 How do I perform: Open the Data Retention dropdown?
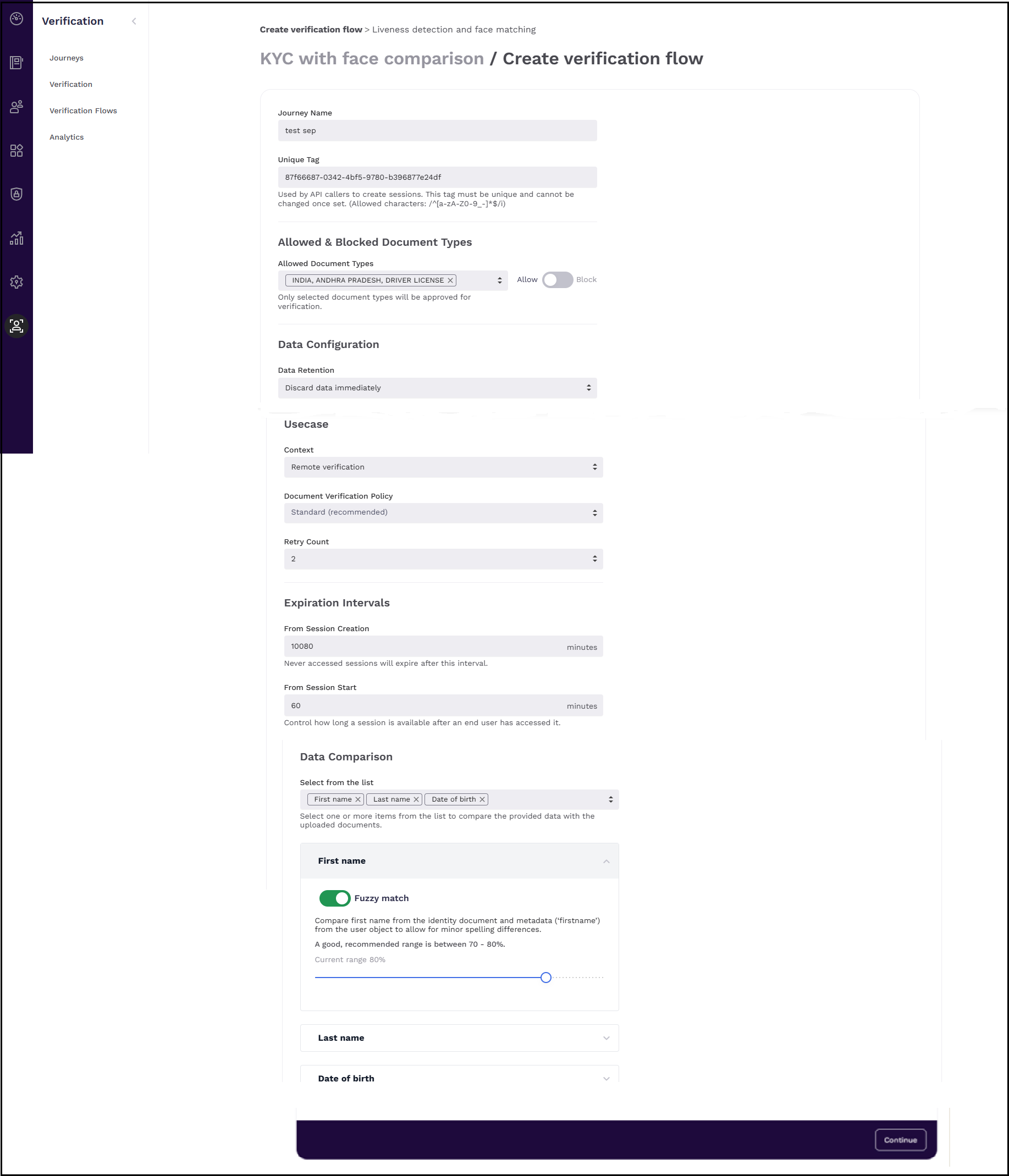437,388
